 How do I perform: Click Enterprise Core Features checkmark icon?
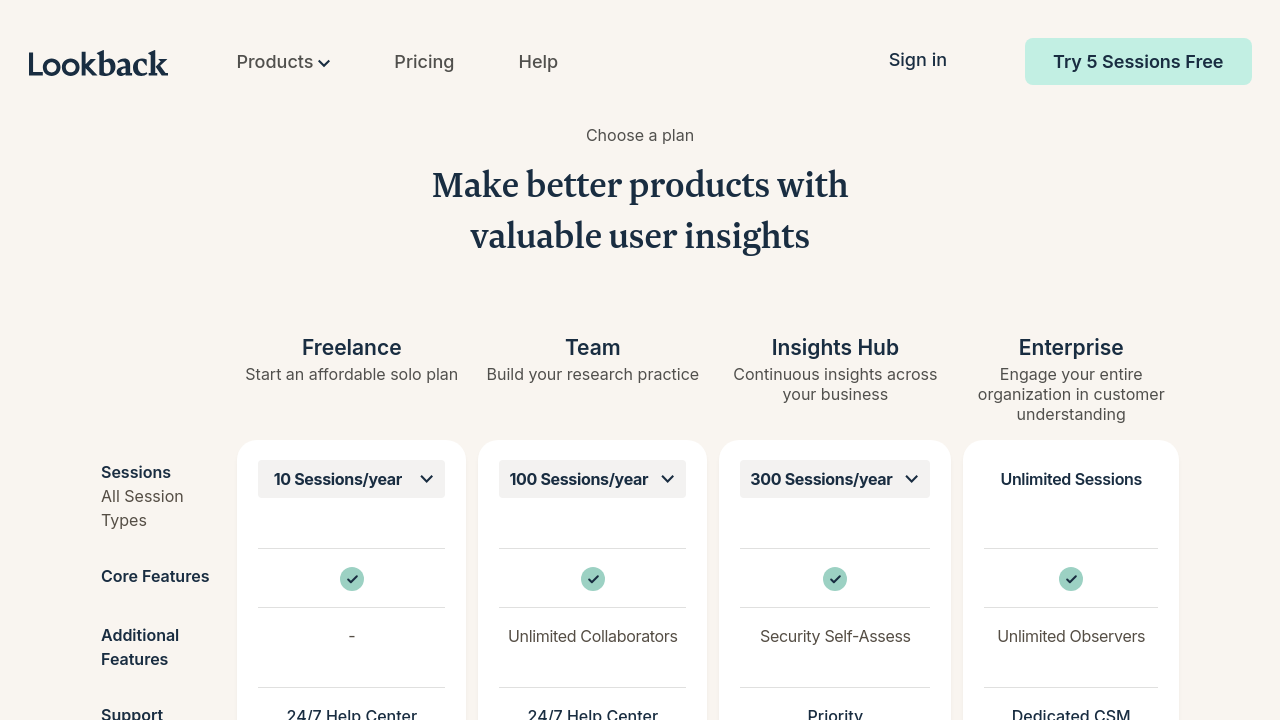click(1071, 579)
